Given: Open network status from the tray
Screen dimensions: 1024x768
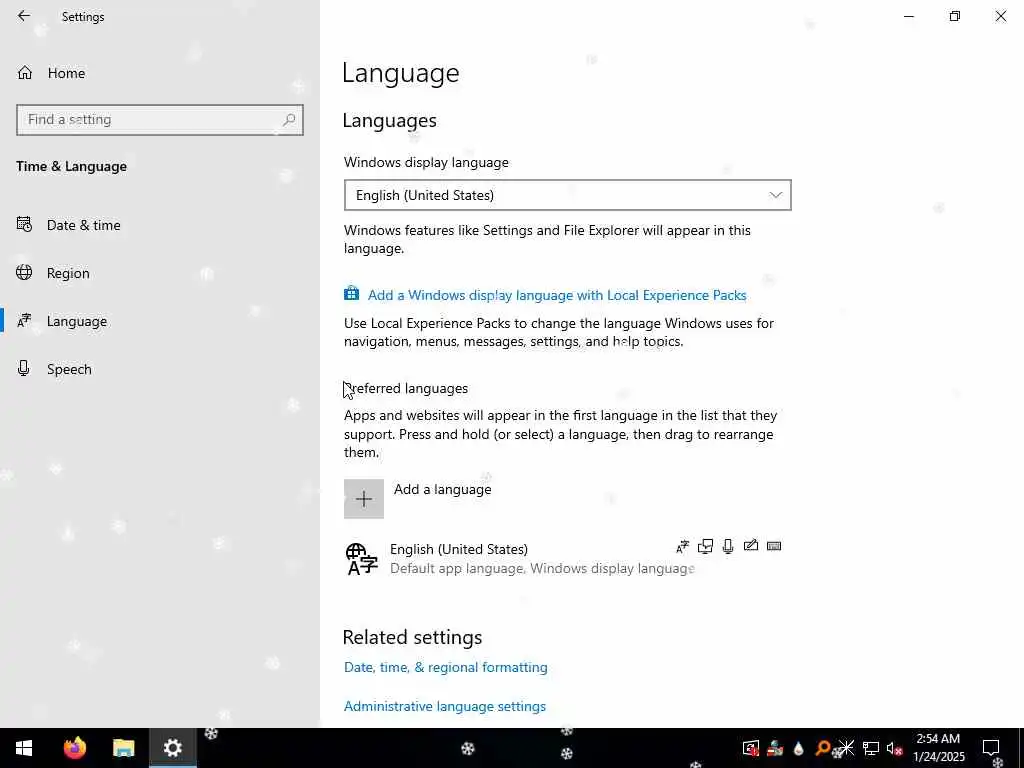Looking at the screenshot, I should 871,748.
